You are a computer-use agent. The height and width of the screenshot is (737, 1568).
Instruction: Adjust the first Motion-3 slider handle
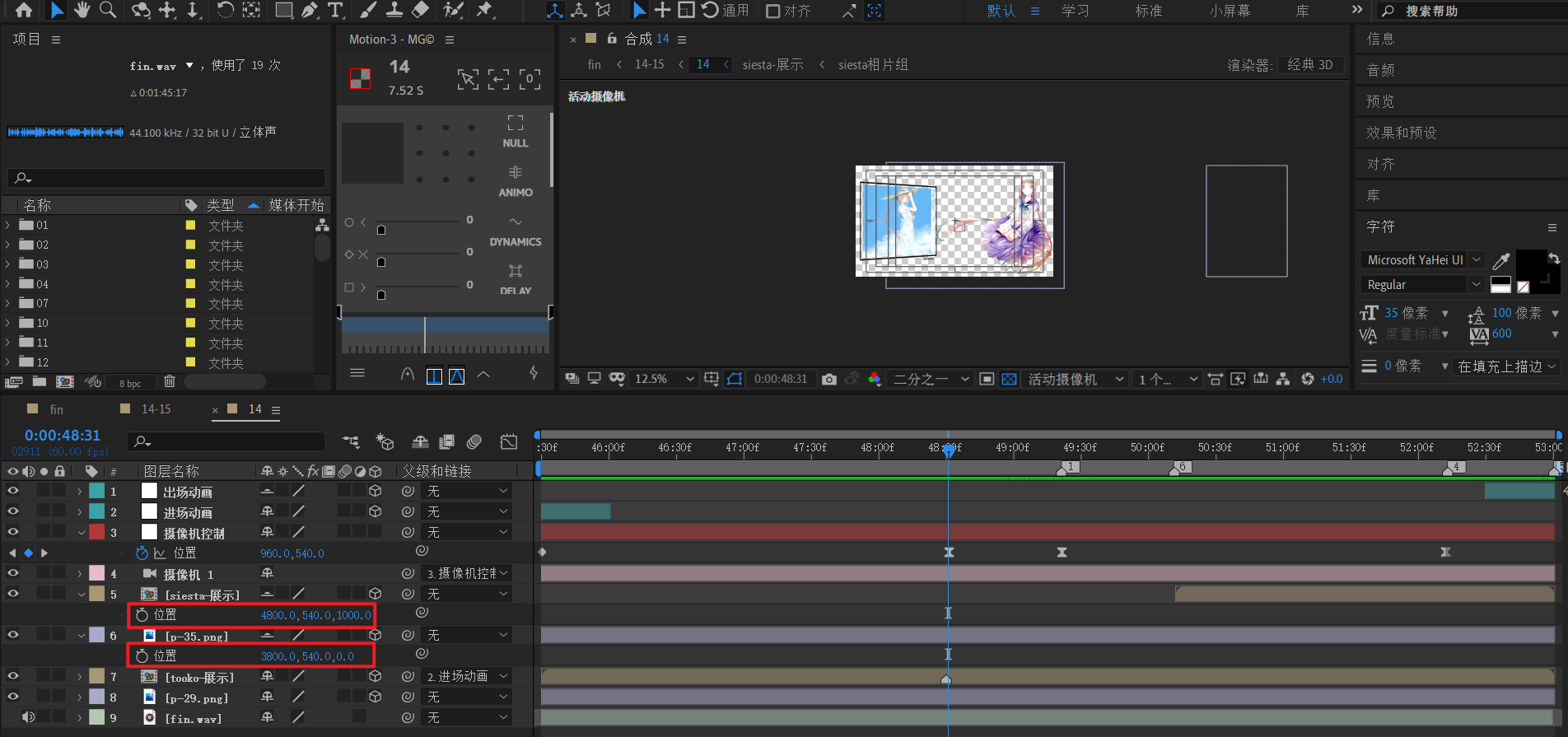click(381, 229)
